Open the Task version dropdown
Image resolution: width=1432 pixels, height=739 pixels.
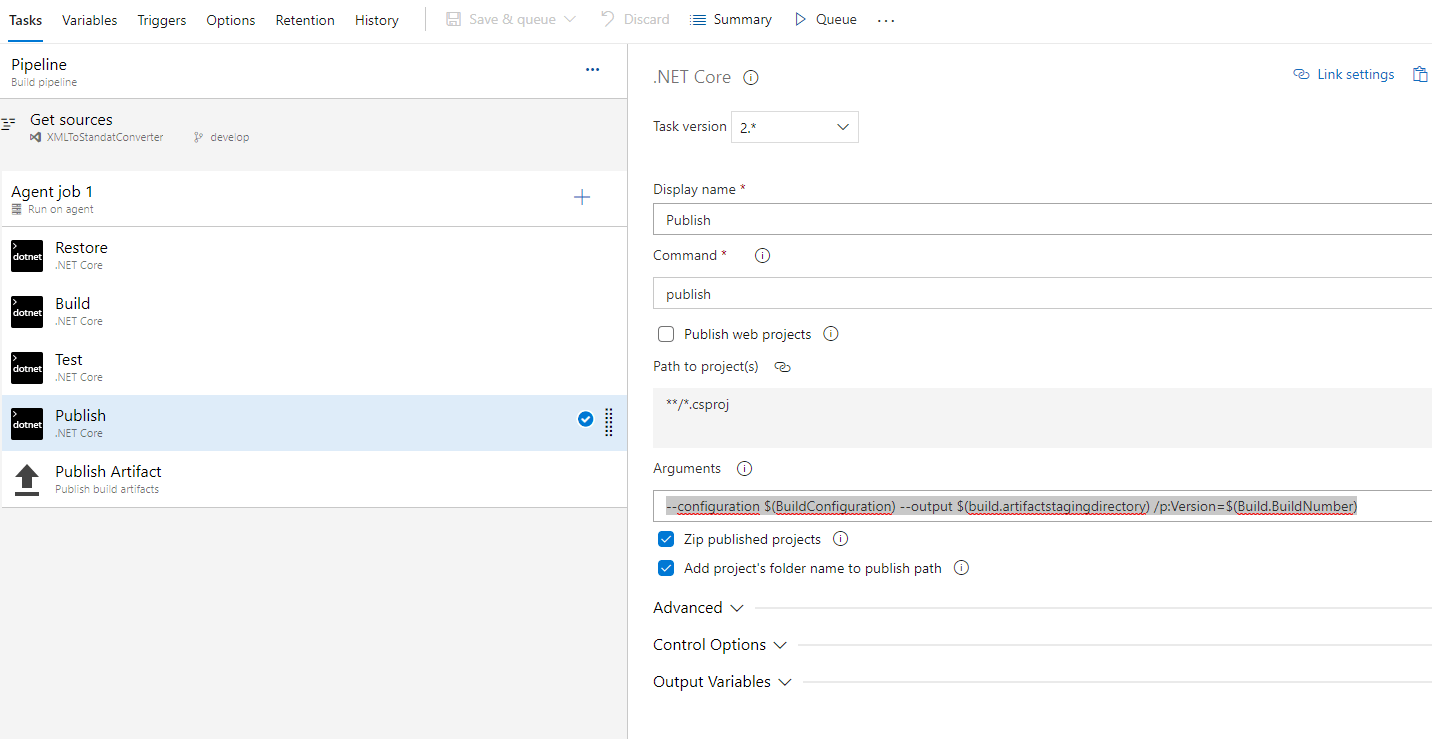[x=794, y=127]
